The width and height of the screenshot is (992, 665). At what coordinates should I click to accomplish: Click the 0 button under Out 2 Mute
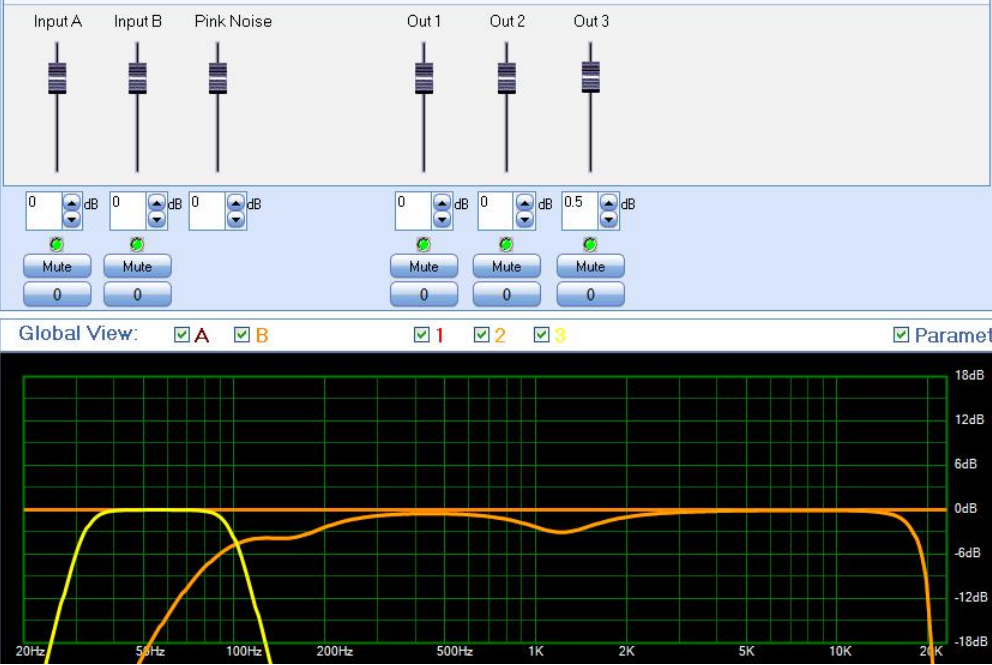click(x=507, y=294)
